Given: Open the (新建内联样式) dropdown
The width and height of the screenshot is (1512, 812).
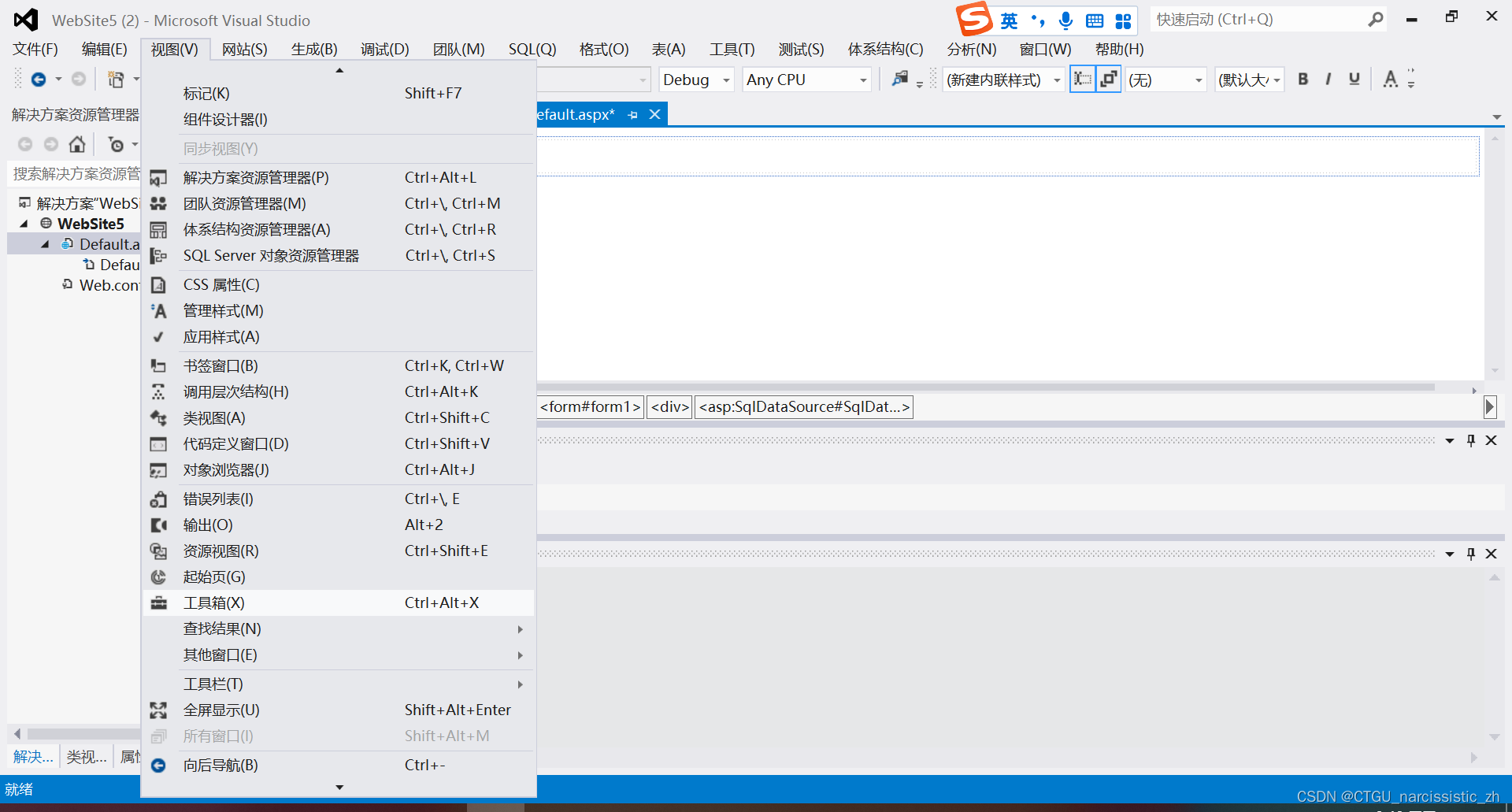Looking at the screenshot, I should tap(1004, 80).
